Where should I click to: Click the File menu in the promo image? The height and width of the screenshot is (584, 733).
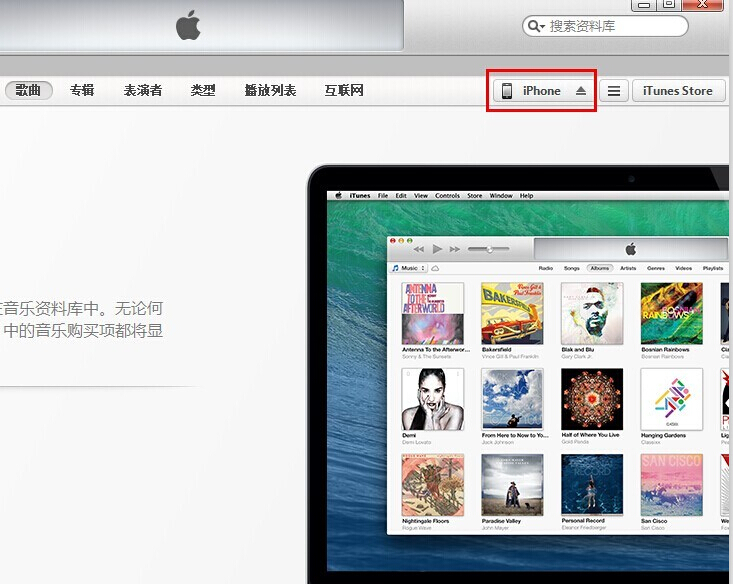383,195
